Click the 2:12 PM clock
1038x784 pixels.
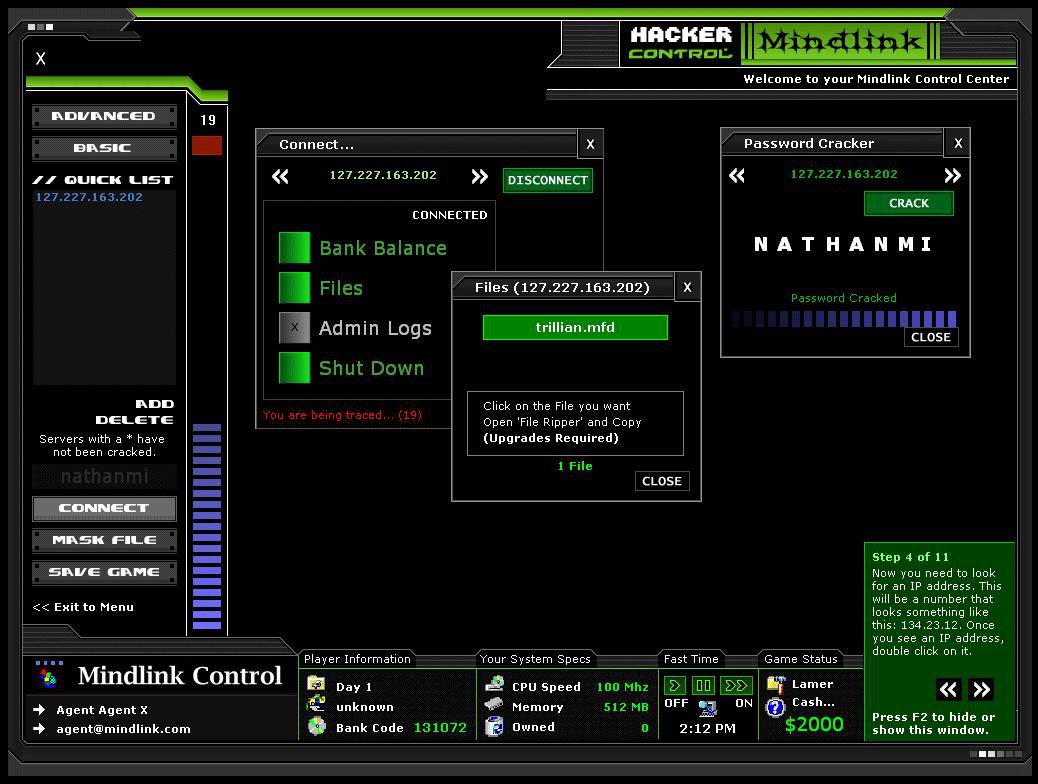708,728
